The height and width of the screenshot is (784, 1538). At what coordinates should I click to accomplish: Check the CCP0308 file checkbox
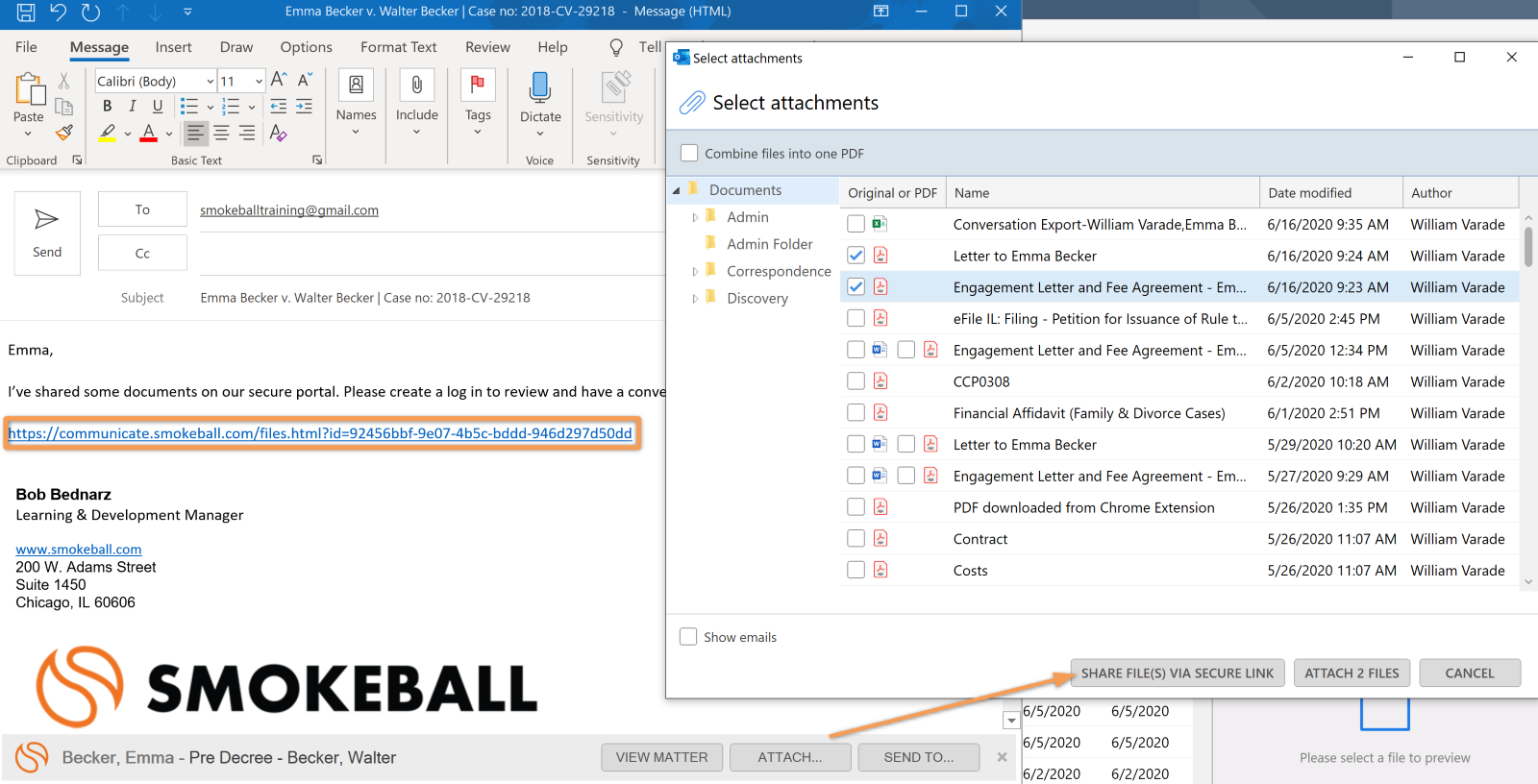coord(856,381)
